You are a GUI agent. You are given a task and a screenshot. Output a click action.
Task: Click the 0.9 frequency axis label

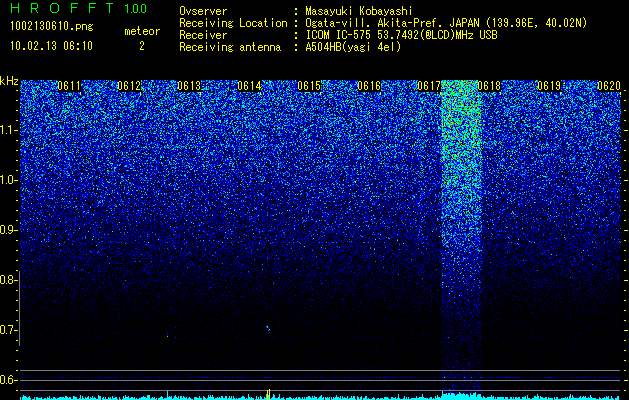pos(8,230)
